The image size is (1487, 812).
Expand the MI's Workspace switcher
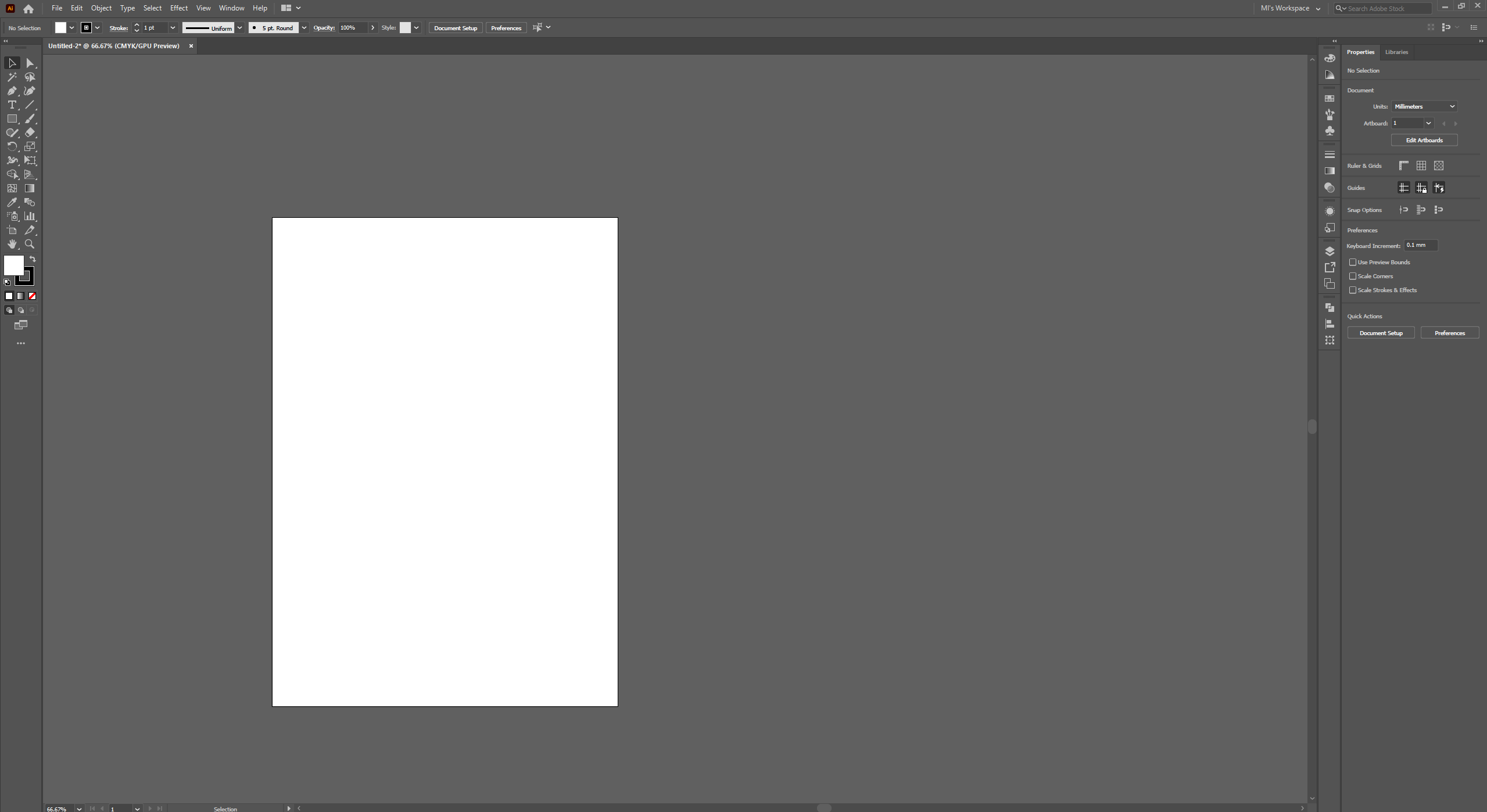(1290, 8)
